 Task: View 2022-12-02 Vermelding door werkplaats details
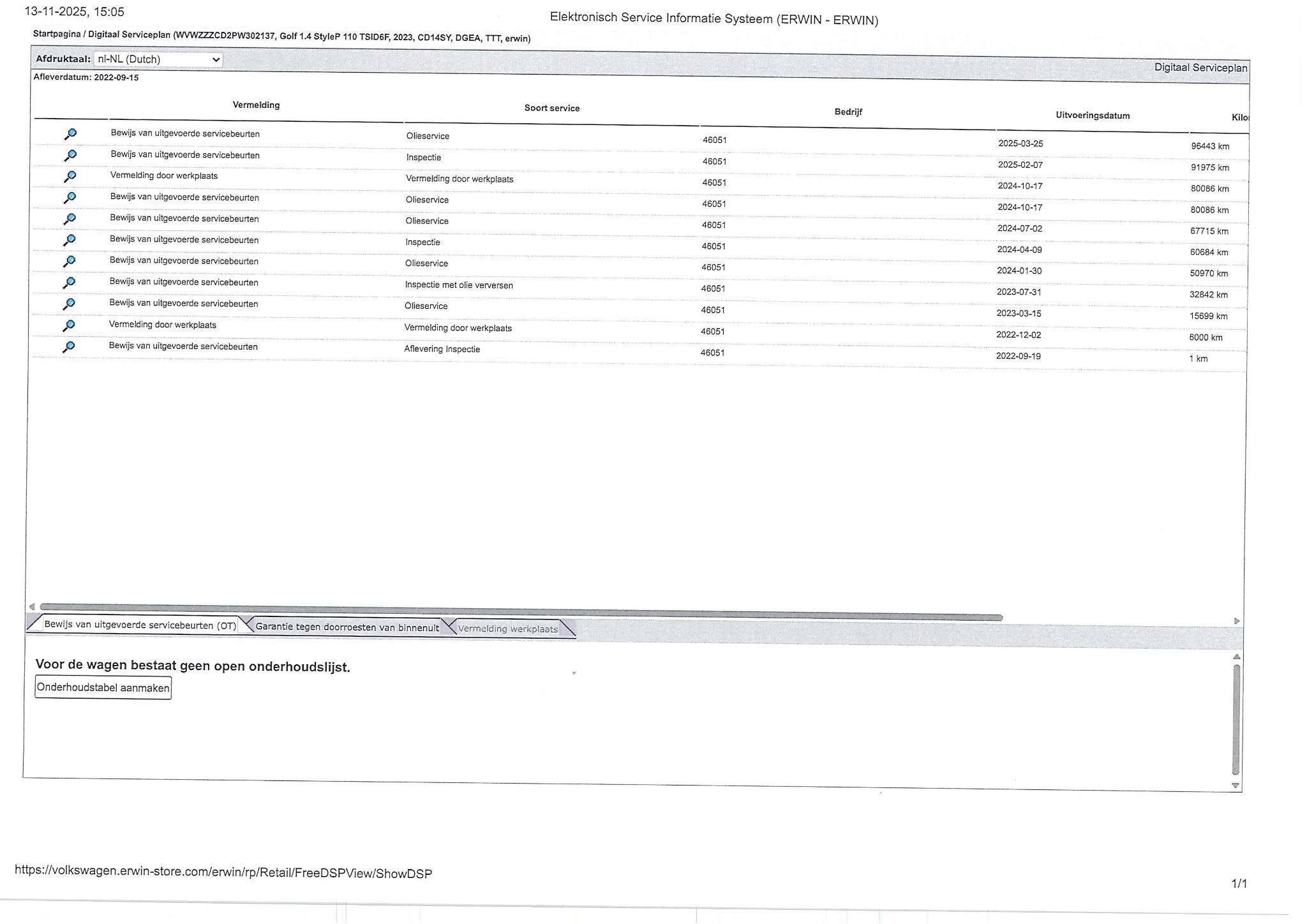coord(69,325)
